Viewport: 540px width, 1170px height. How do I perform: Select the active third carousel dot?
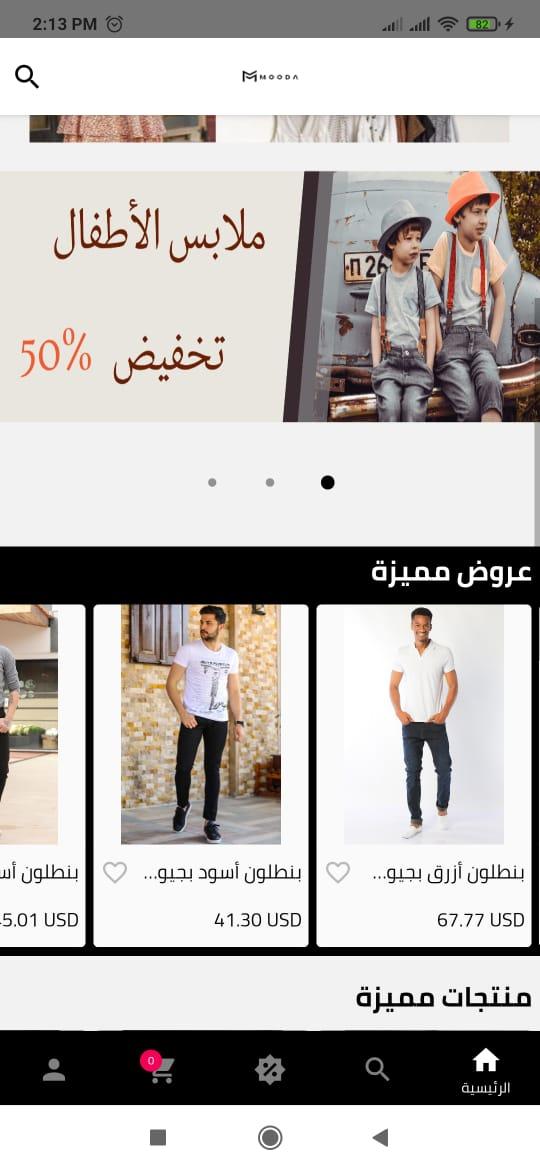coord(327,483)
